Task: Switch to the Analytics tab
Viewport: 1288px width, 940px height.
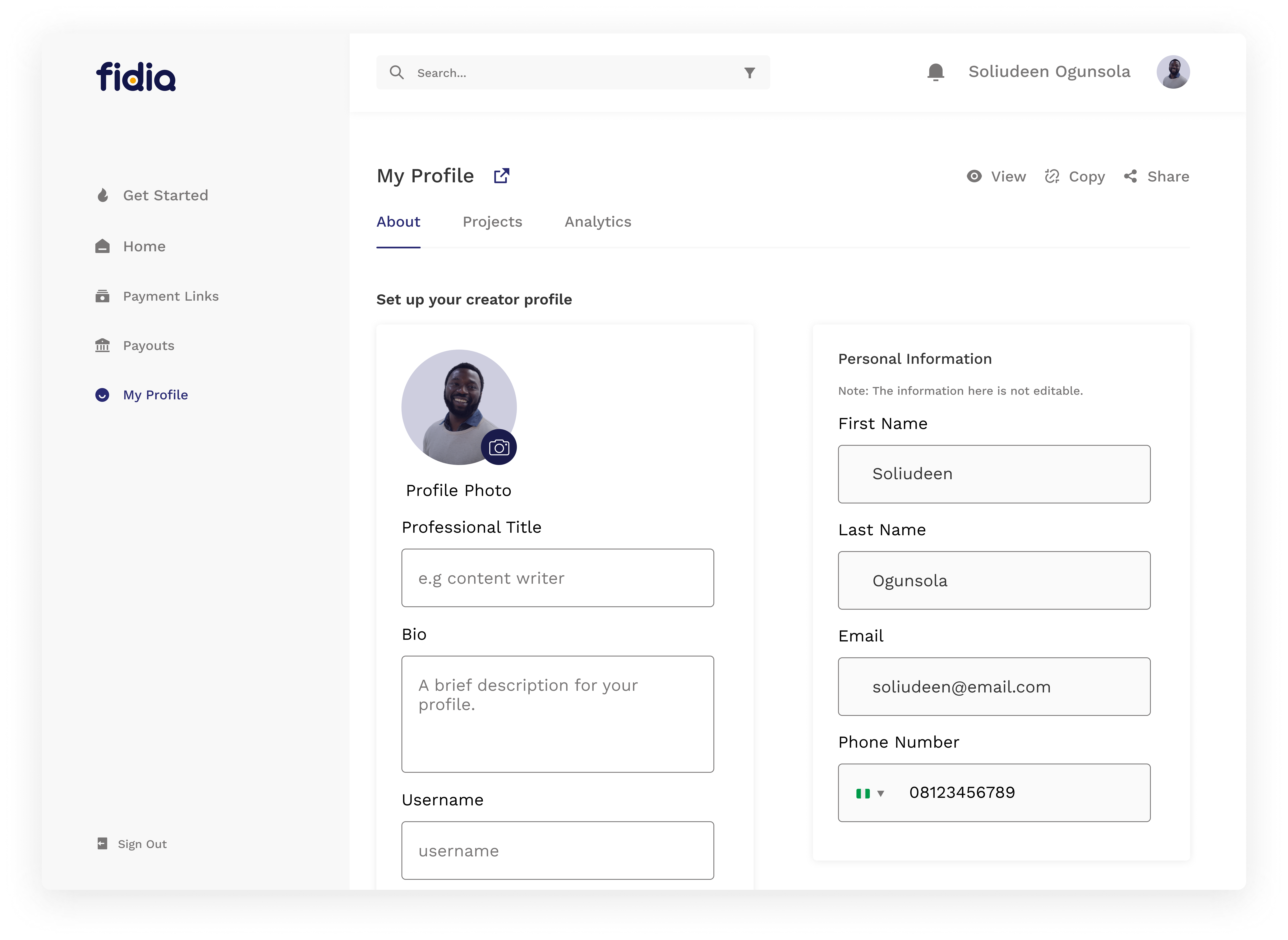Action: point(598,222)
